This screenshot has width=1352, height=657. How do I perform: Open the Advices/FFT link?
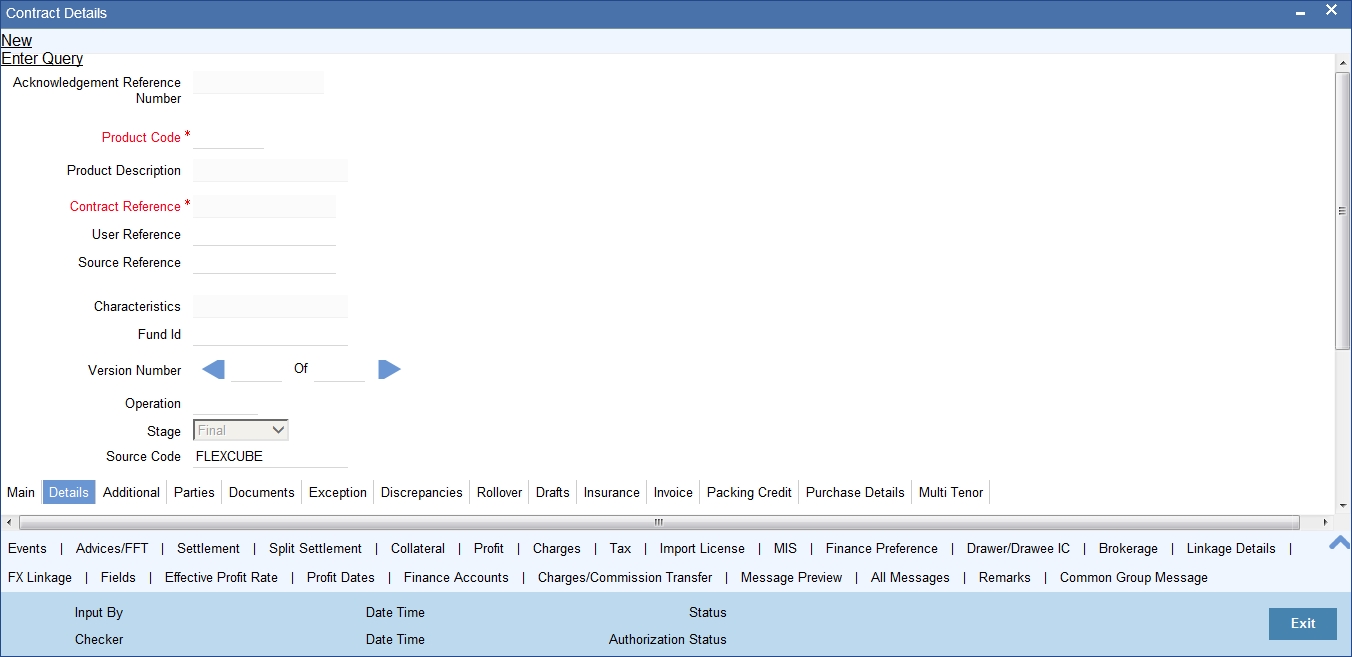[112, 548]
